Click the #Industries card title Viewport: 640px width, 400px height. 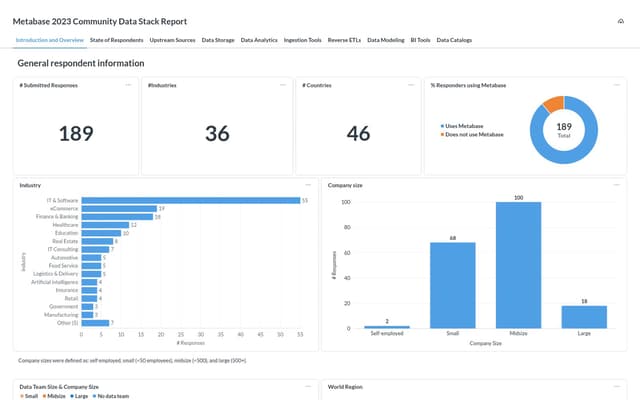[162, 85]
